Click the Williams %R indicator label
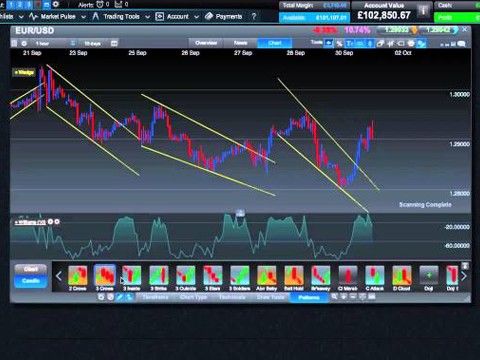This screenshot has width=480, height=360. [30, 222]
